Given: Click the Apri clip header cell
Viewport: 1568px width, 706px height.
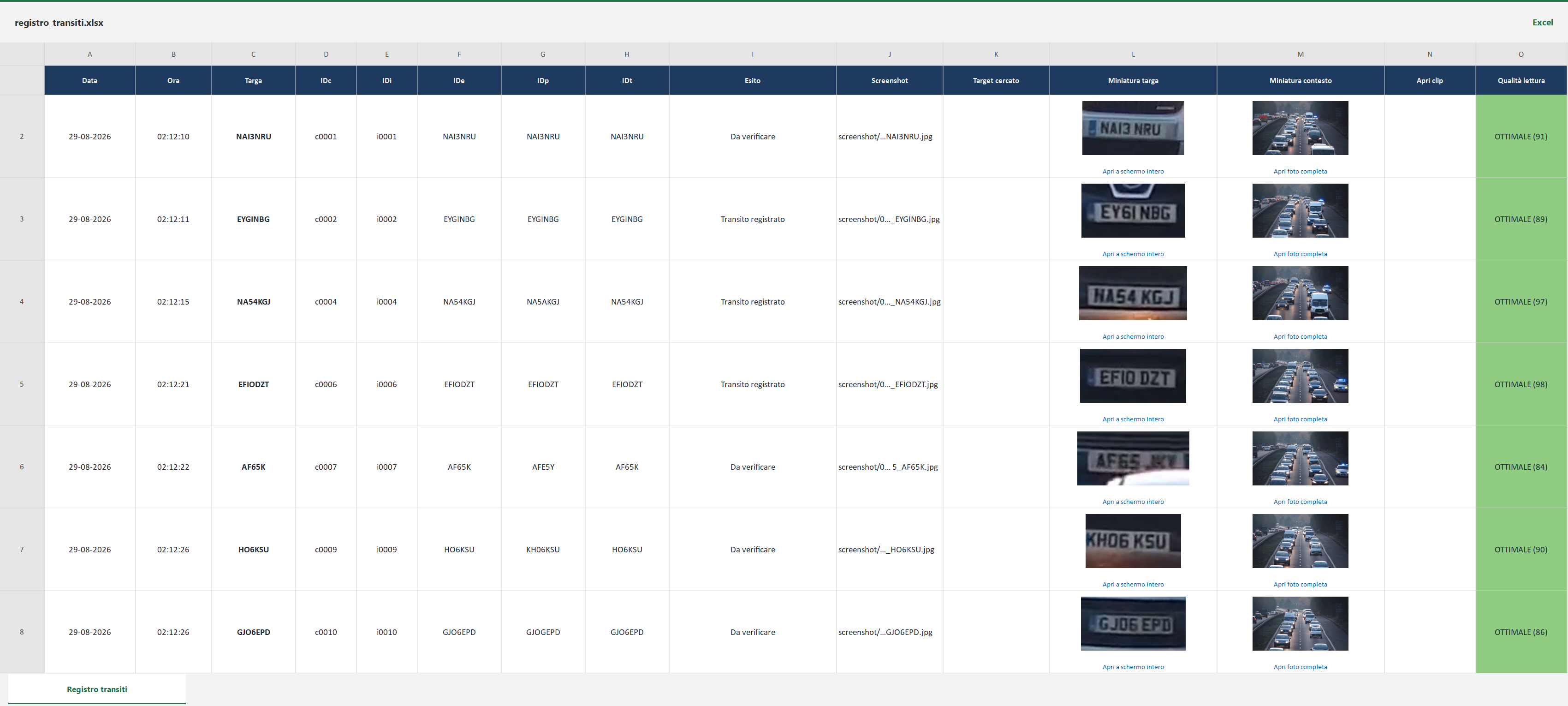Looking at the screenshot, I should (1429, 80).
